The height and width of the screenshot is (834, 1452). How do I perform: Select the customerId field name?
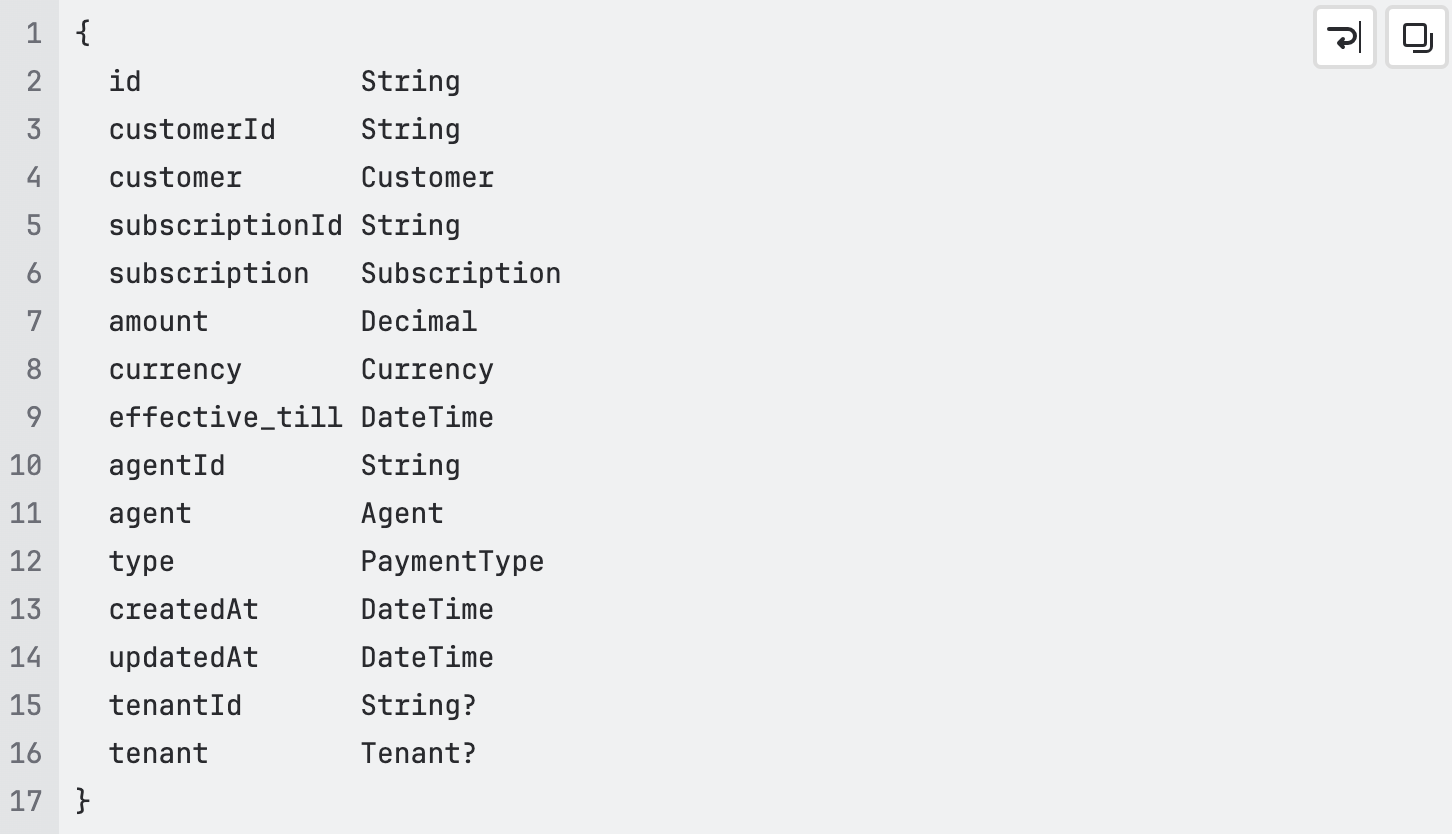(x=191, y=129)
